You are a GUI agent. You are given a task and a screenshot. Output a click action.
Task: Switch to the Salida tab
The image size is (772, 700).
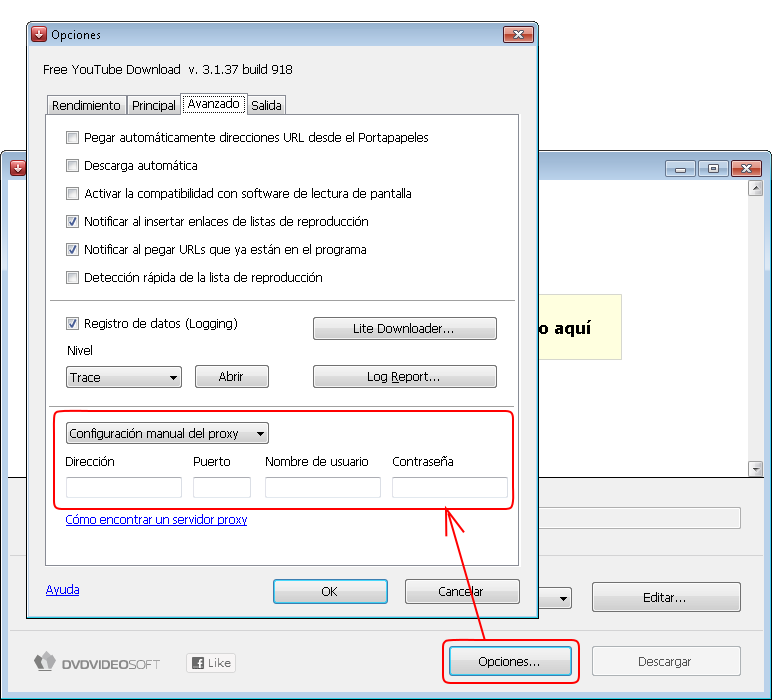266,105
